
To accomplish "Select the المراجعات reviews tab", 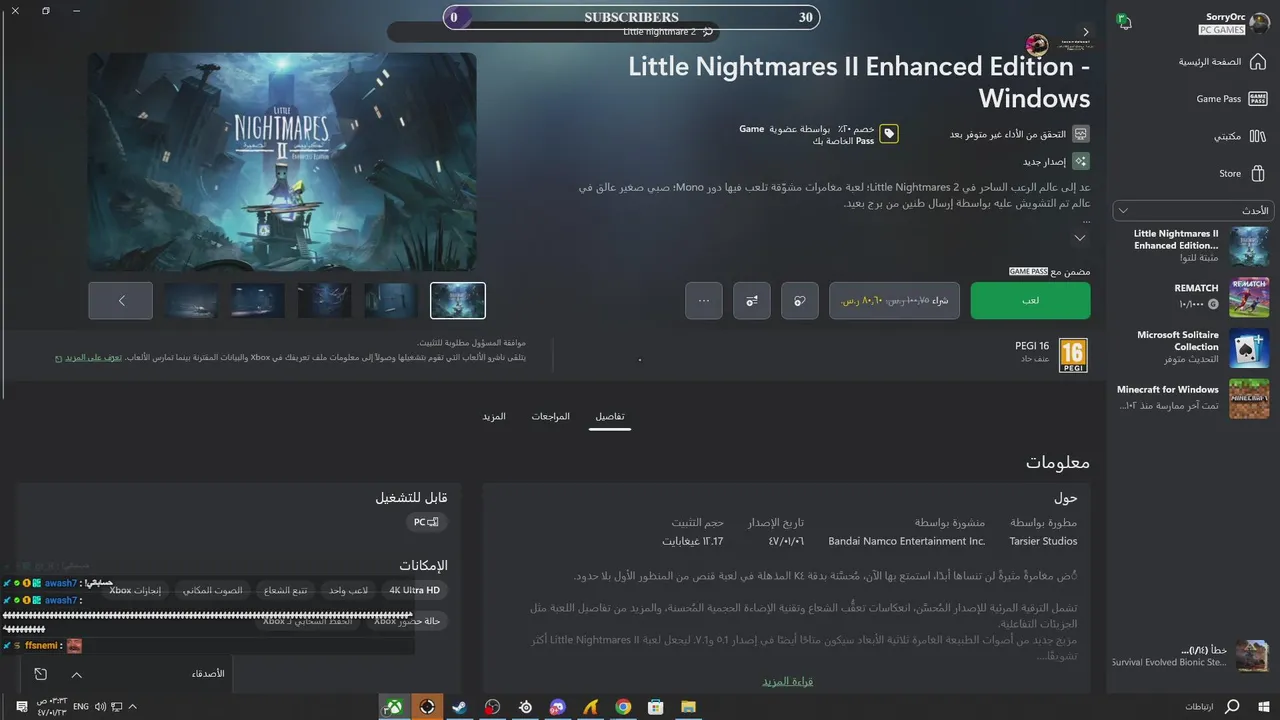I will [551, 416].
